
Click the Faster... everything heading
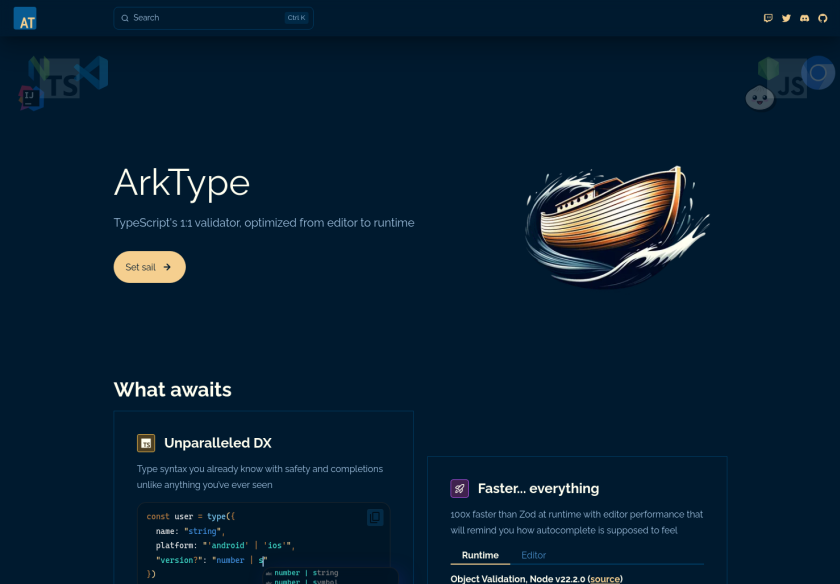(538, 489)
